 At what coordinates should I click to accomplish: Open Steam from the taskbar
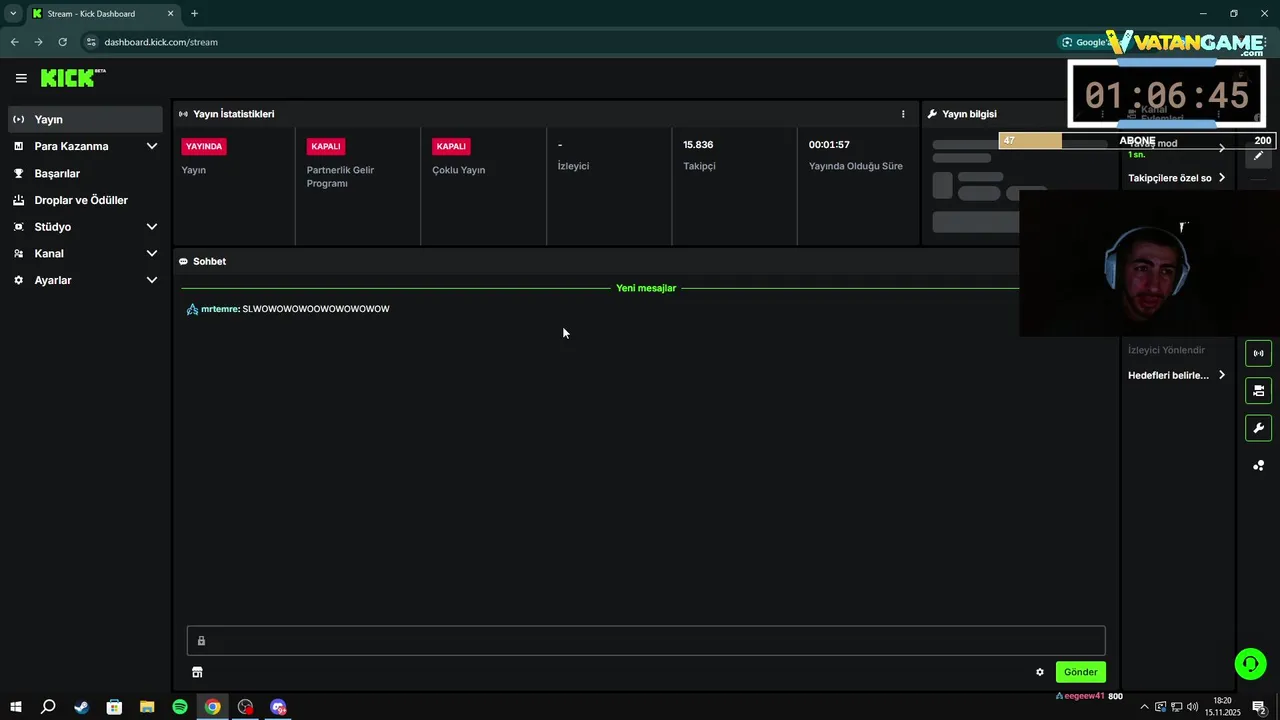81,707
